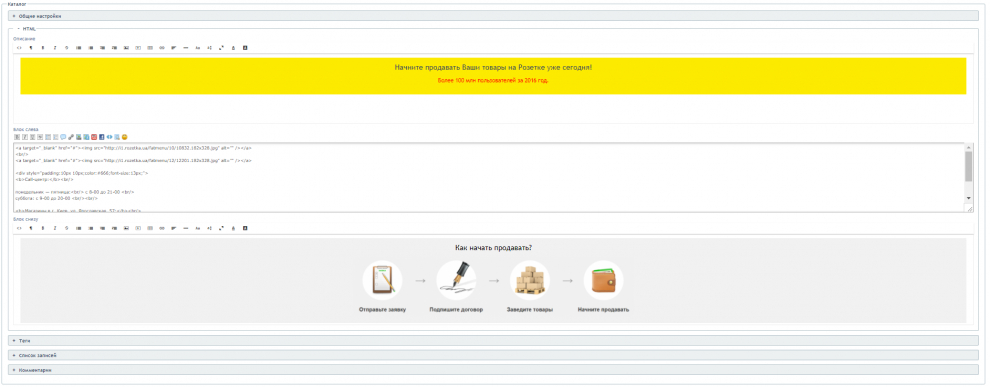Toggle HTML source view in Описание toolbar

click(x=19, y=48)
